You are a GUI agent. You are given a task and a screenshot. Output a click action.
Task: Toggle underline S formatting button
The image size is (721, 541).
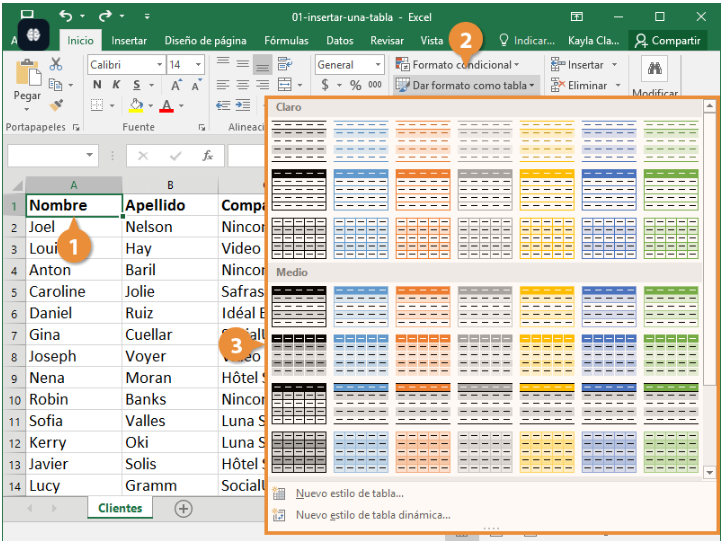pyautogui.click(x=137, y=85)
